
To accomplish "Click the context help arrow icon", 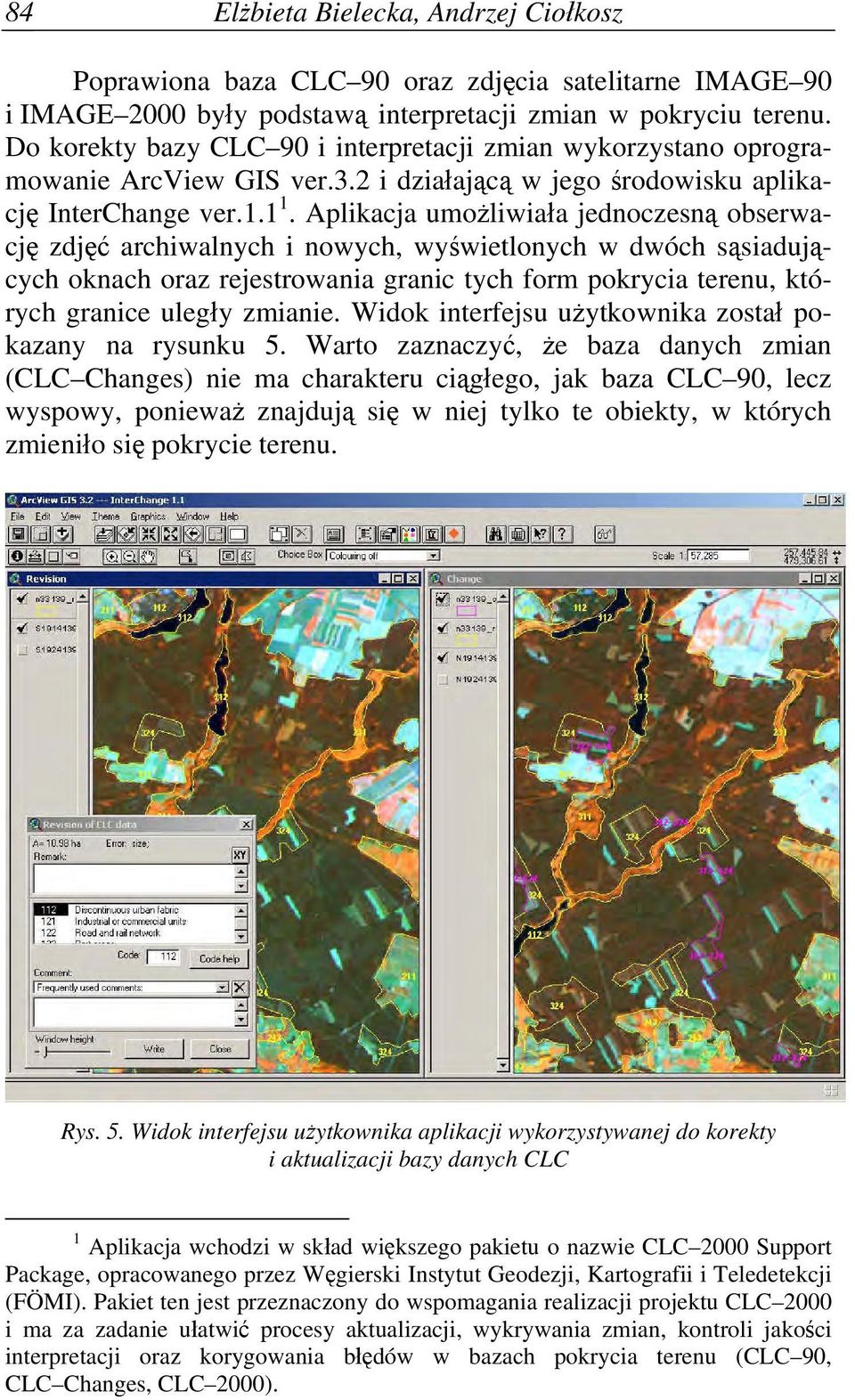I will pyautogui.click(x=541, y=534).
